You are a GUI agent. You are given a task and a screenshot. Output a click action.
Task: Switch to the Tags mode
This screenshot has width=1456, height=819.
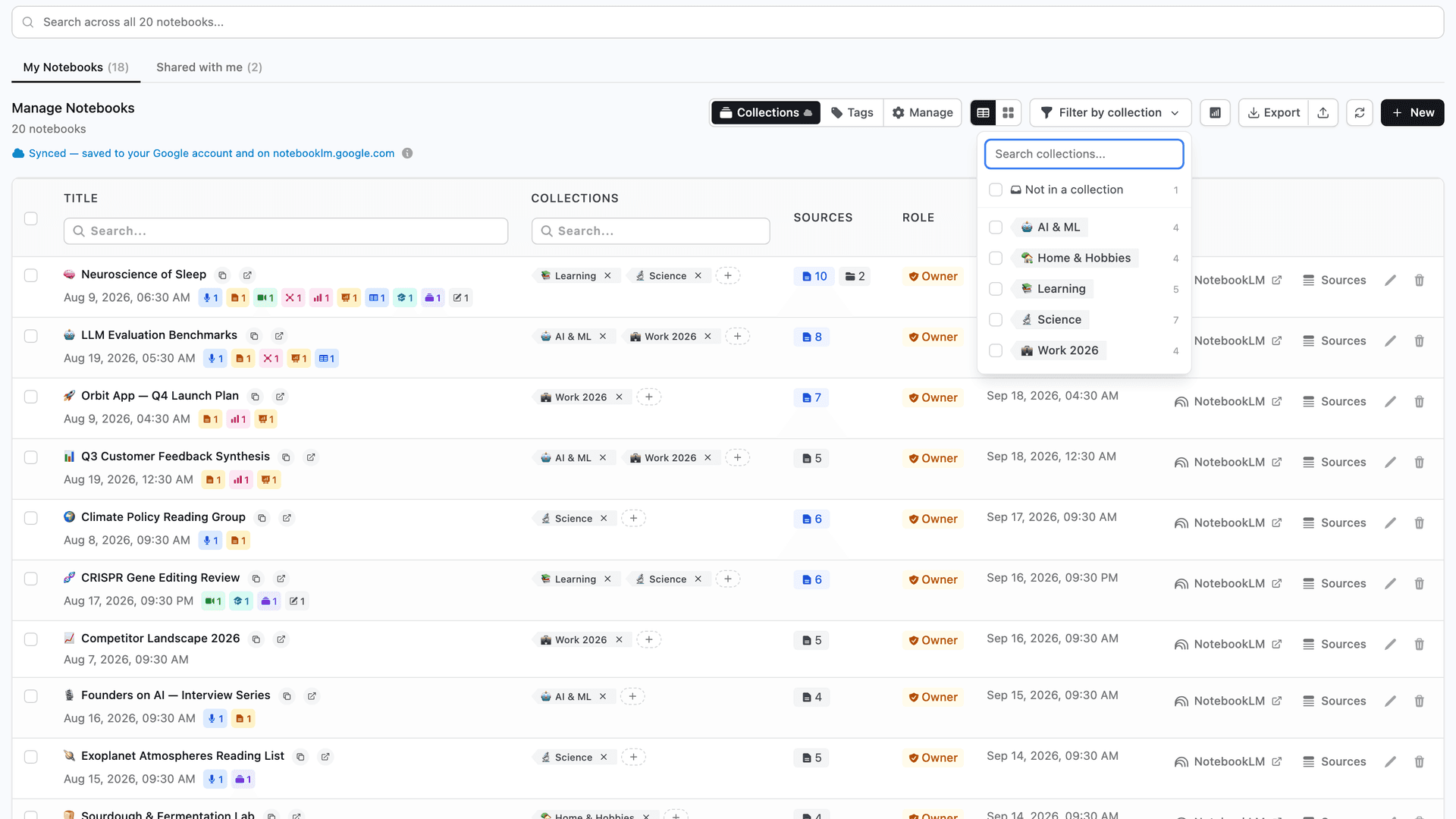[x=852, y=113]
